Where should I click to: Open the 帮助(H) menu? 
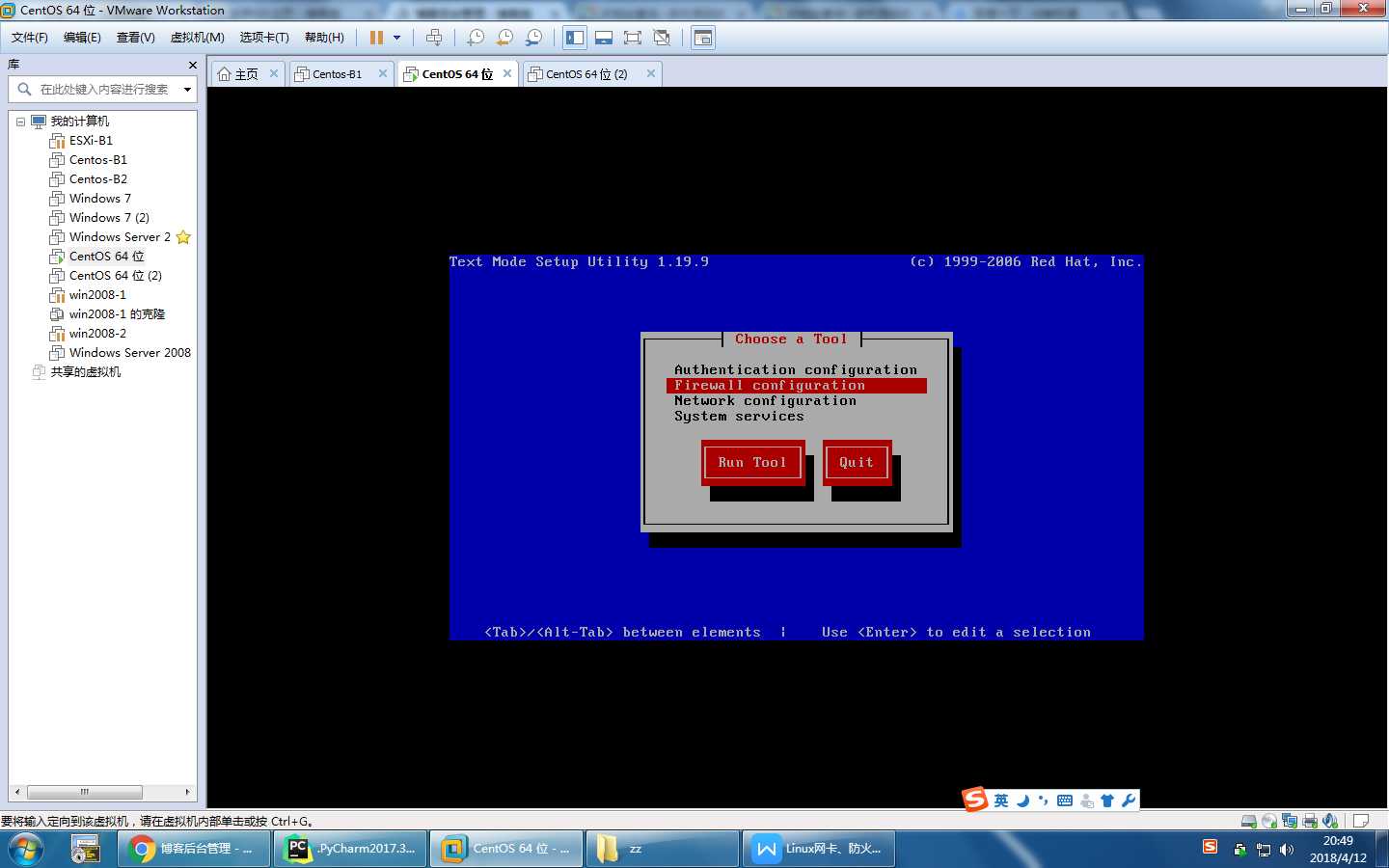click(x=324, y=38)
